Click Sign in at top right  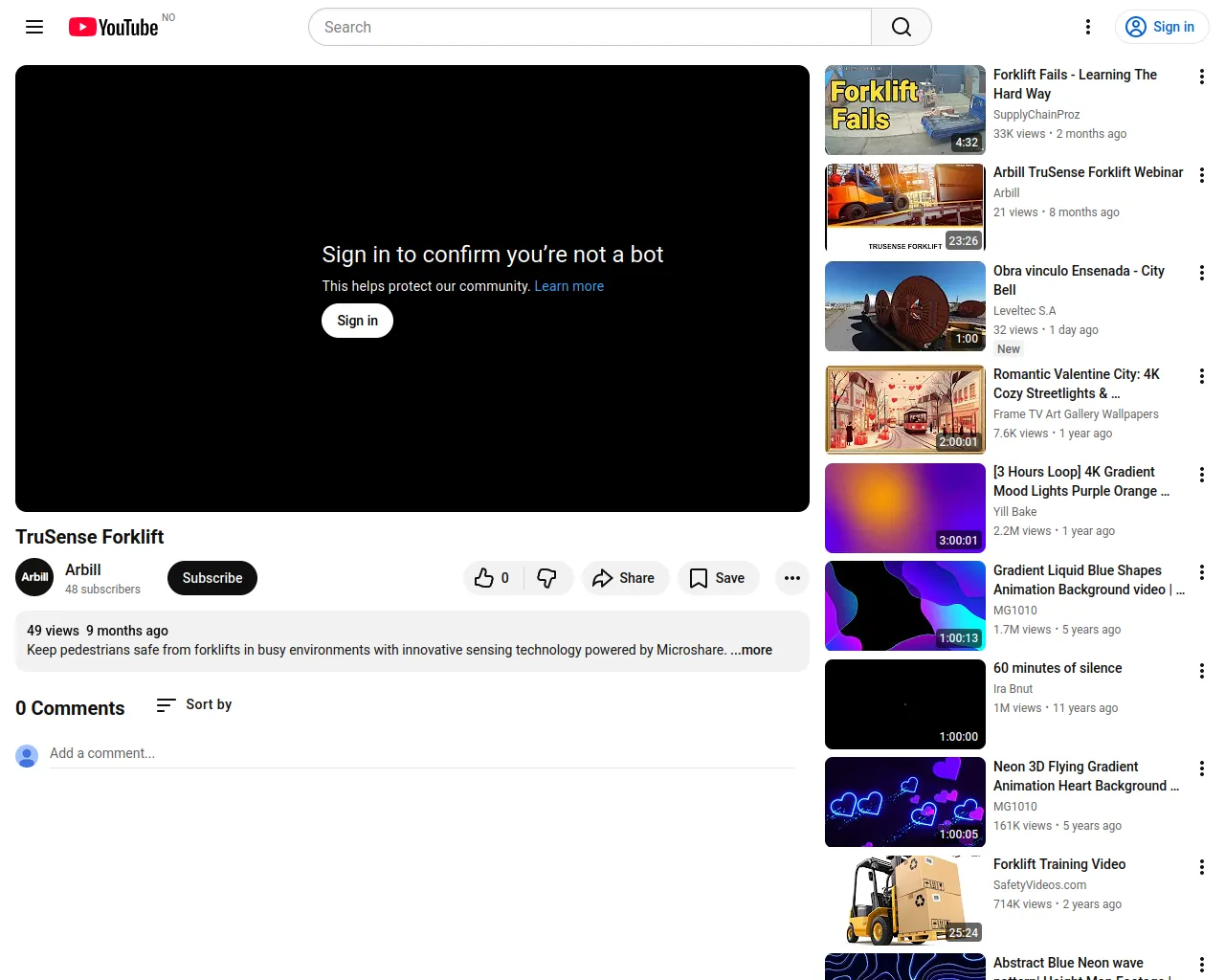pos(1161,27)
